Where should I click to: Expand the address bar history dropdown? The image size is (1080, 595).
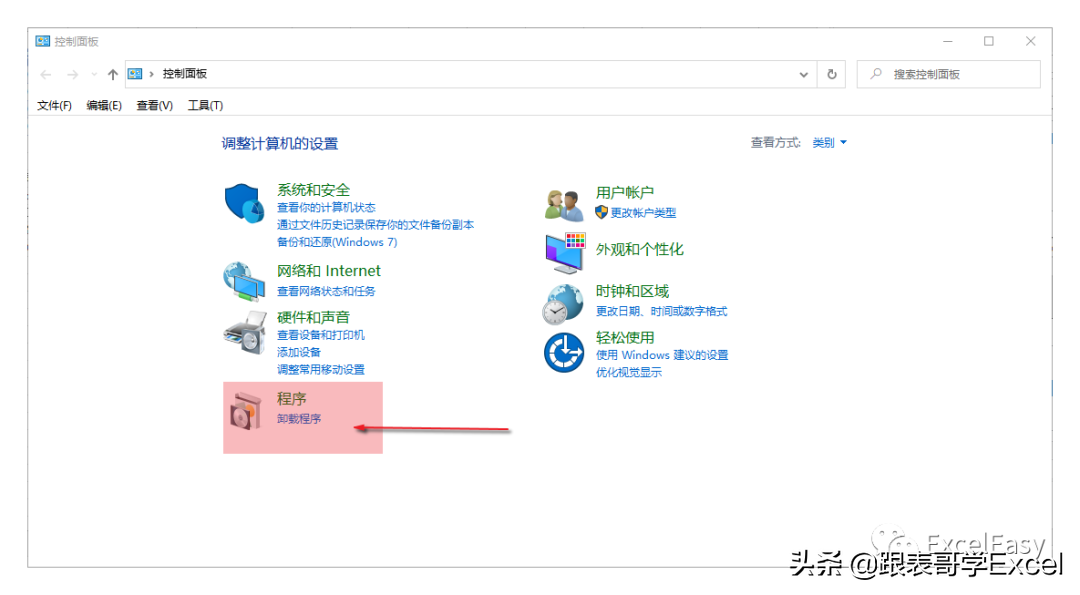(803, 74)
